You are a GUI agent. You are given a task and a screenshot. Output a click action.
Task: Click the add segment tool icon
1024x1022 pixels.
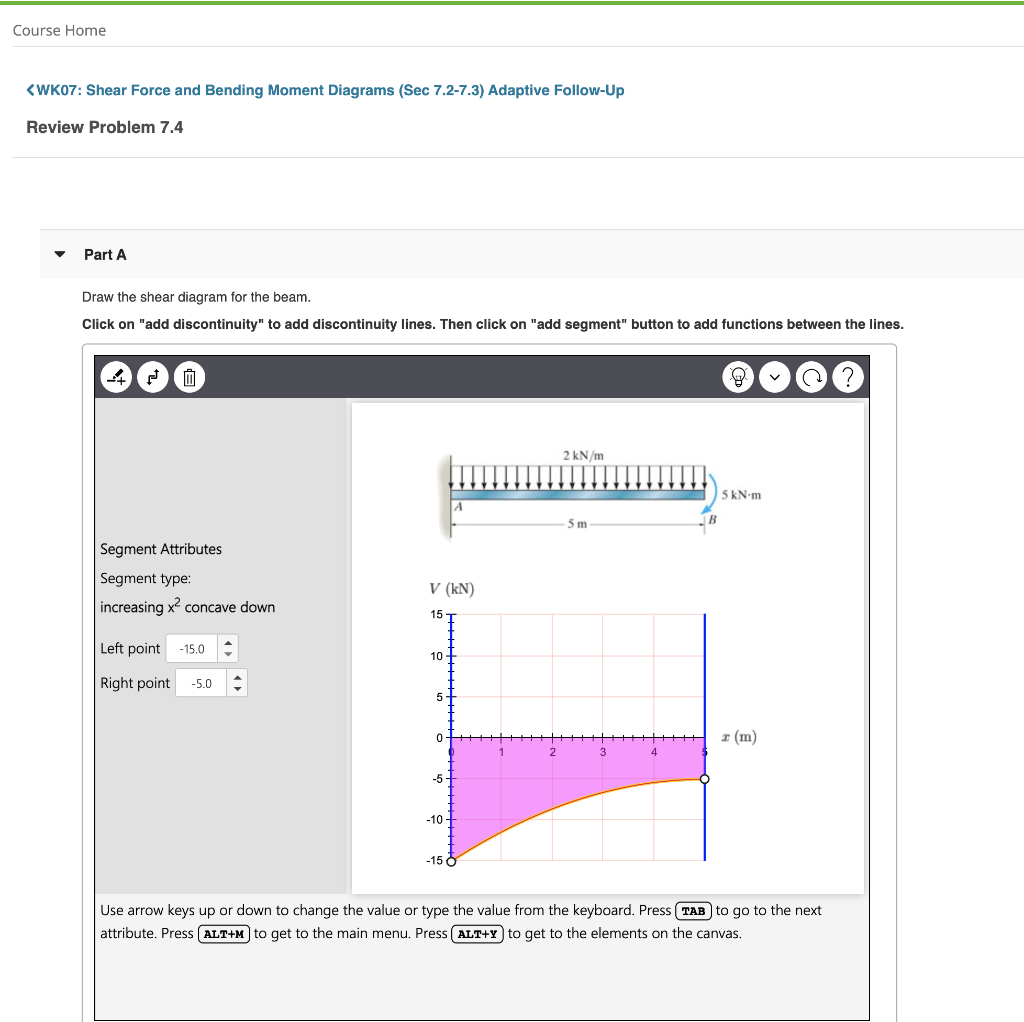click(x=116, y=377)
